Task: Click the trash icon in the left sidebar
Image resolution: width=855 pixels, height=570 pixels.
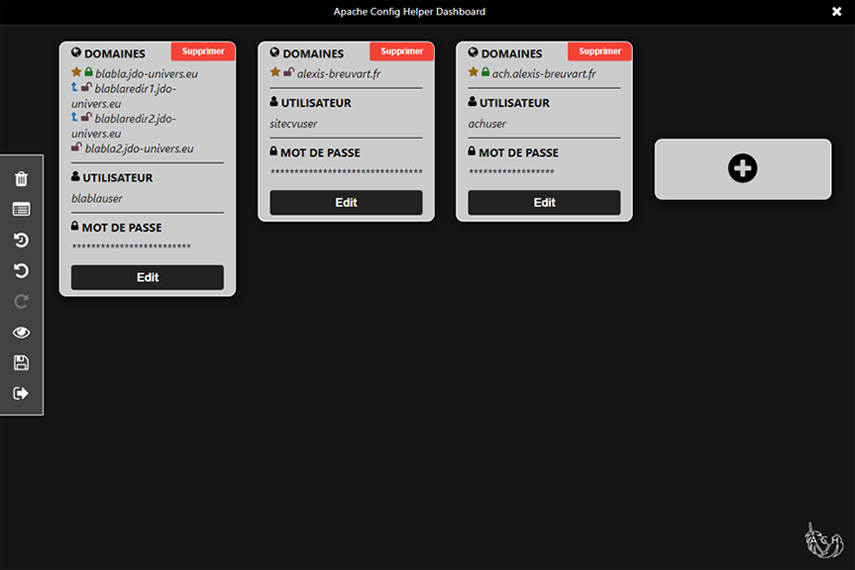Action: 21,179
